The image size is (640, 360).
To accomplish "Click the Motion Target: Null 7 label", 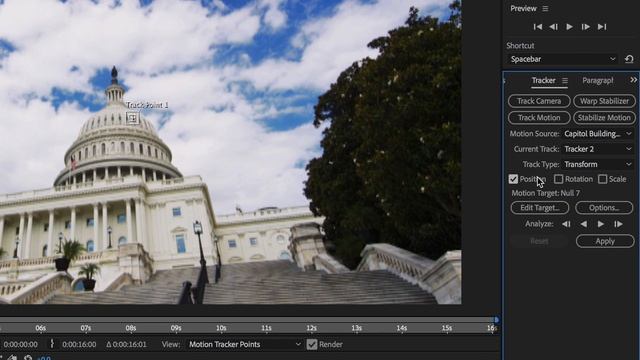I will tap(546, 193).
